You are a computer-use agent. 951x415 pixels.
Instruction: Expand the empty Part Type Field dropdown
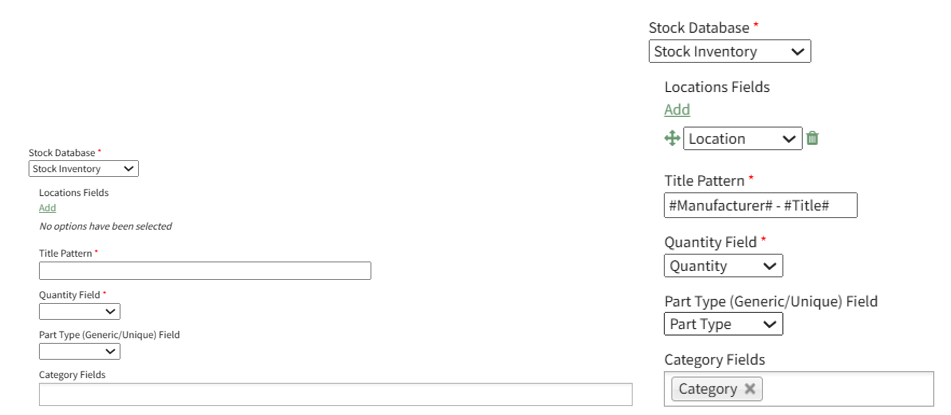coord(79,351)
